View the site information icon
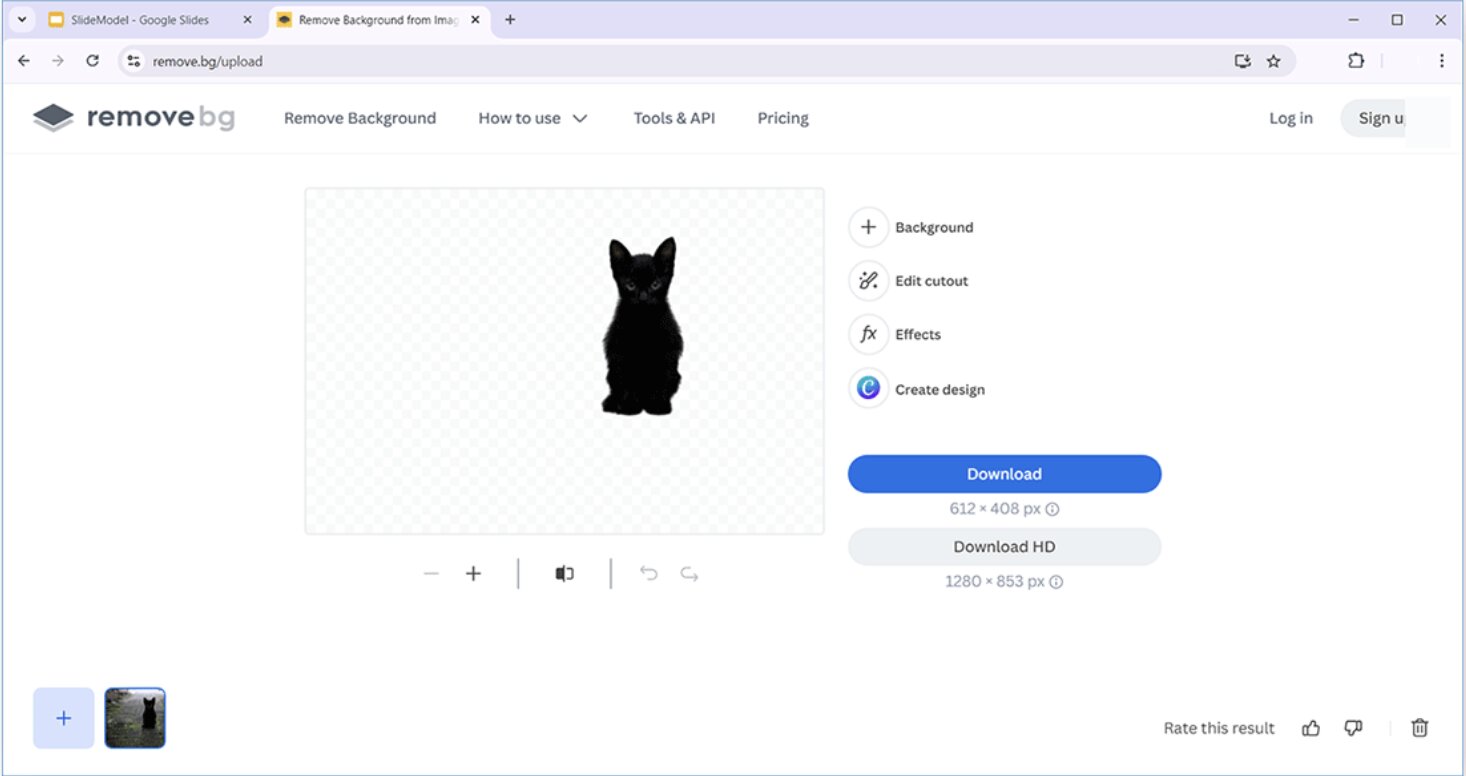This screenshot has width=1466, height=776. [134, 61]
